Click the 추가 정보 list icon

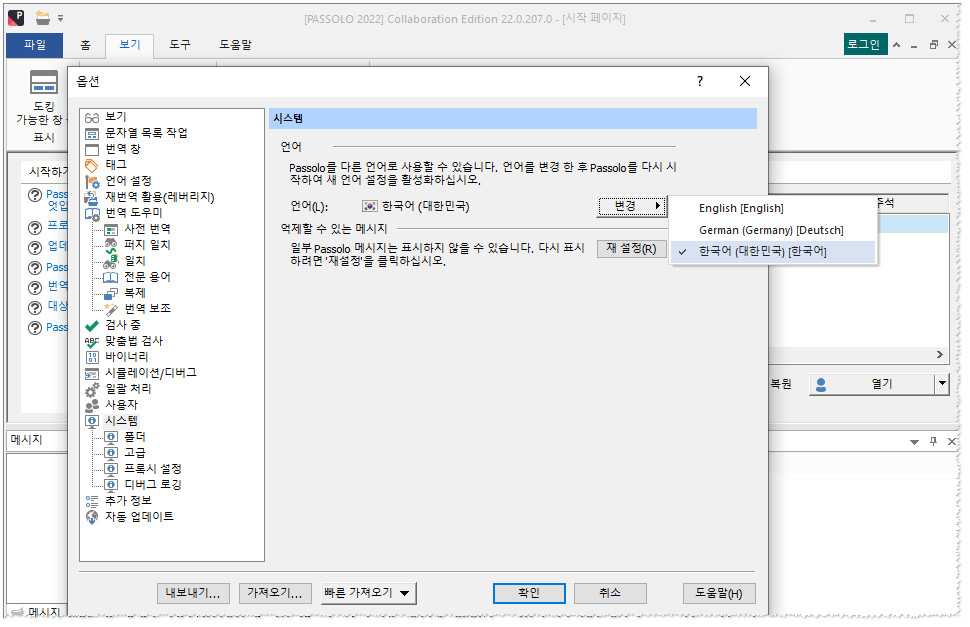pos(92,502)
